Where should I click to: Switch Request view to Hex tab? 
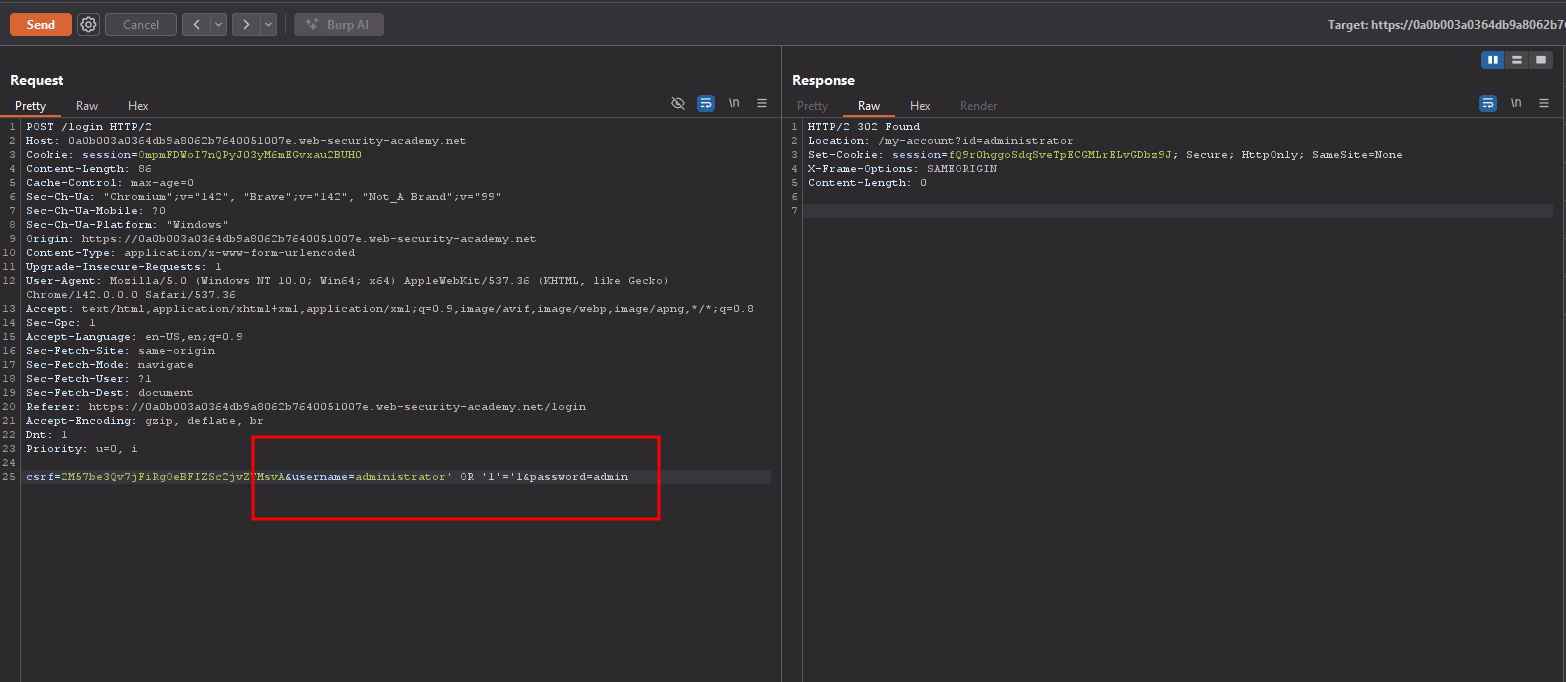[x=138, y=106]
